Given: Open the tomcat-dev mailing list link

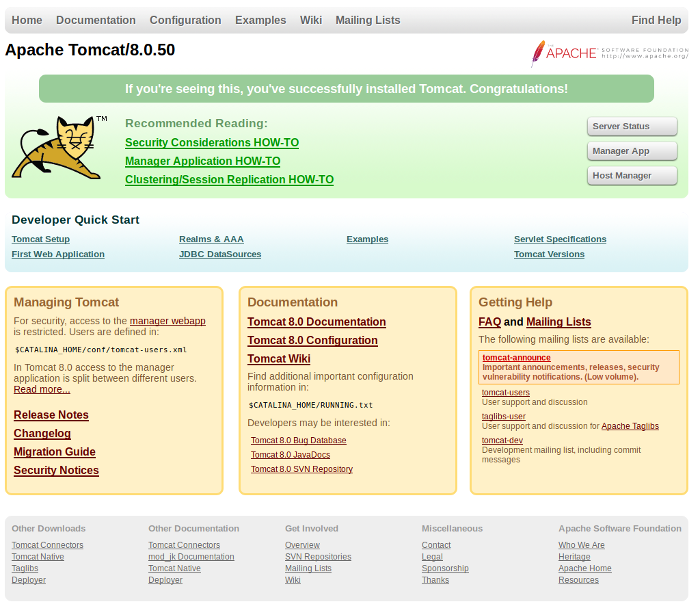Looking at the screenshot, I should click(502, 440).
